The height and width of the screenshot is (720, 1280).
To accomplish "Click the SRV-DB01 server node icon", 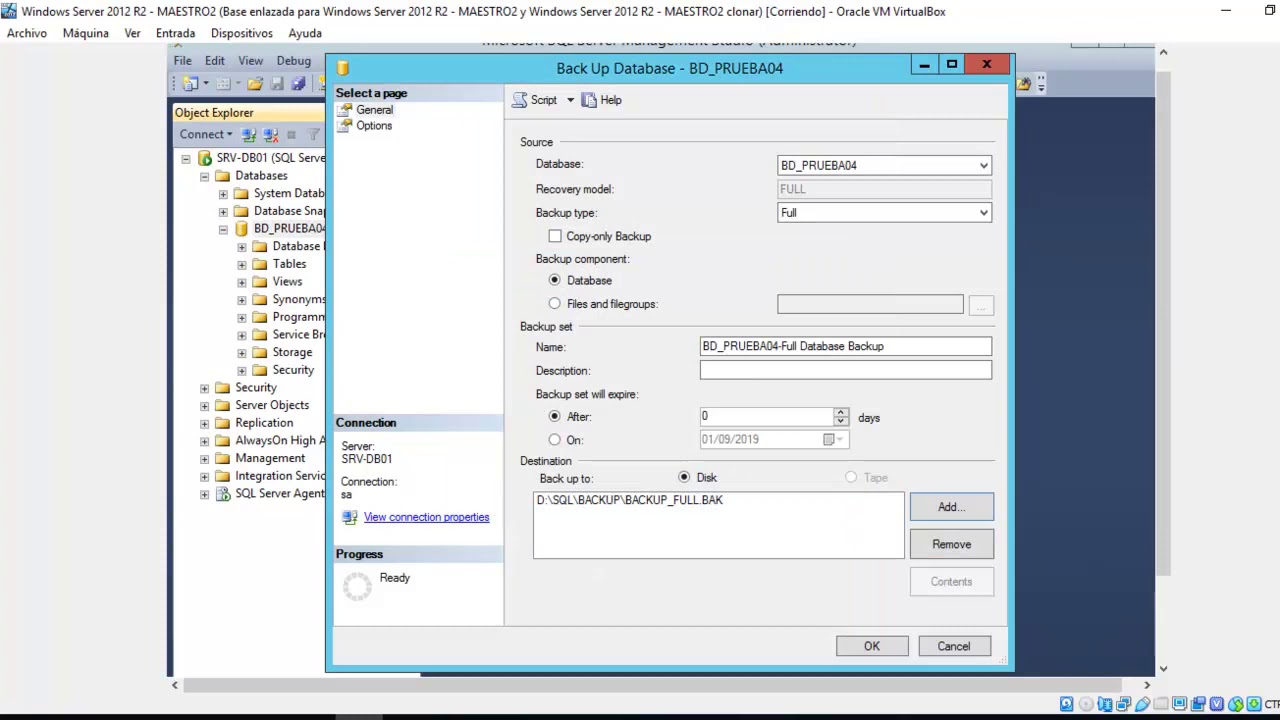I will tap(205, 158).
